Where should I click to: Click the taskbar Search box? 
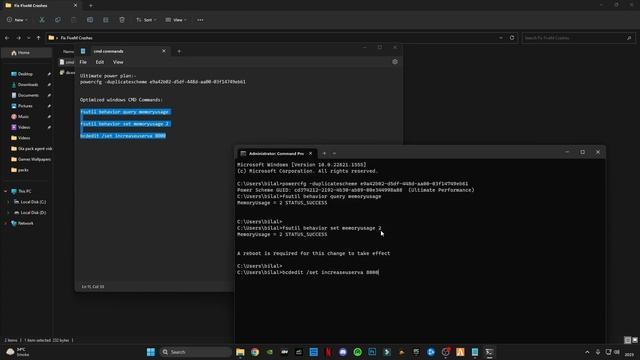195,352
